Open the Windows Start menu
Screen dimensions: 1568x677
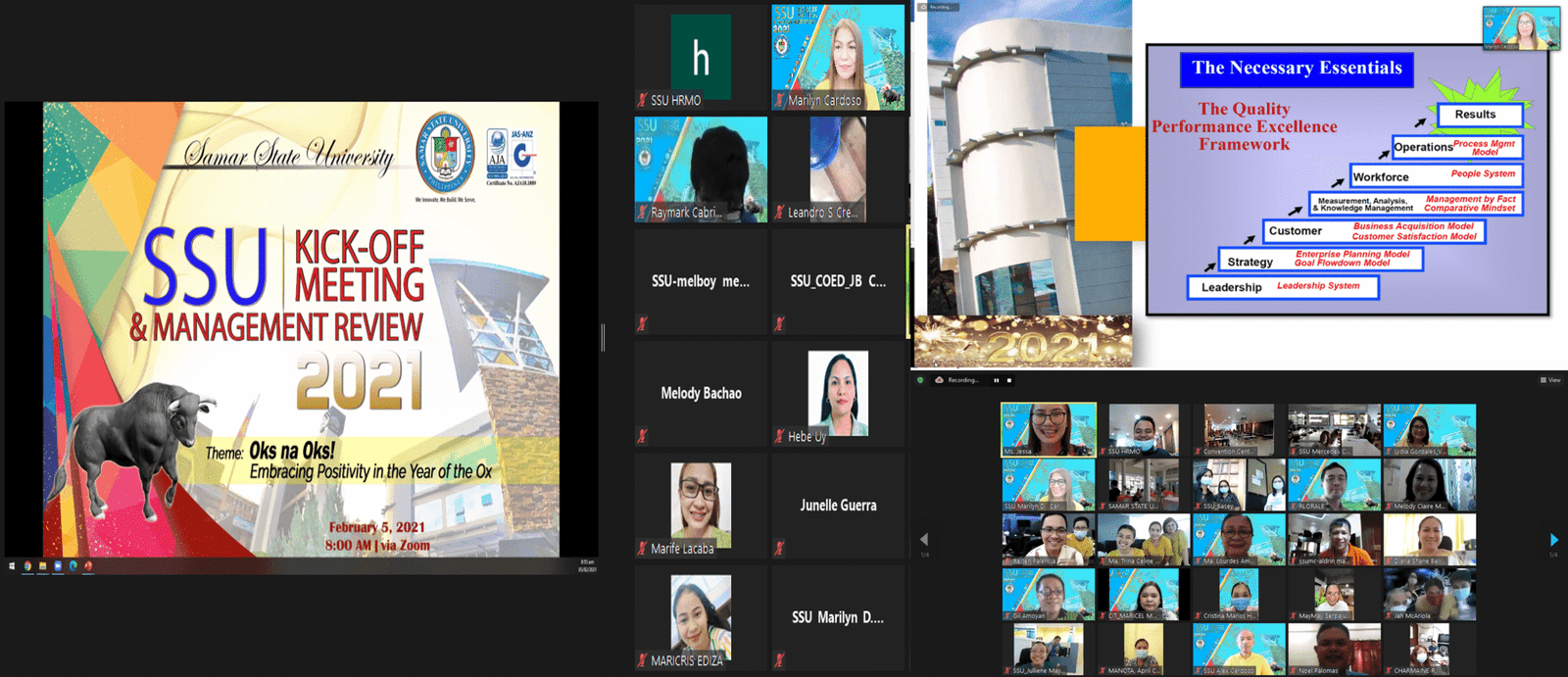point(12,565)
